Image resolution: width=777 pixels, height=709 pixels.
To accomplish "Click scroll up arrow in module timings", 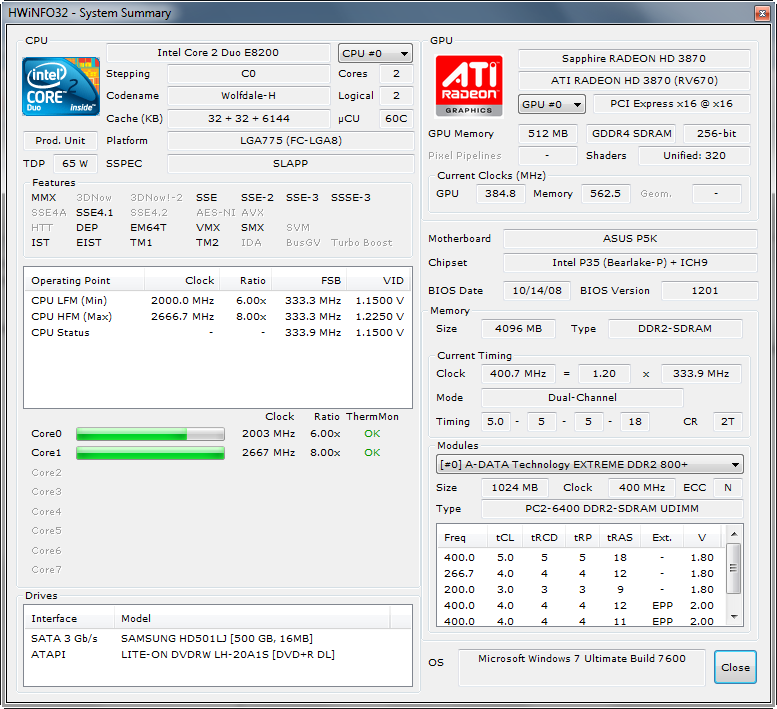I will 734,534.
